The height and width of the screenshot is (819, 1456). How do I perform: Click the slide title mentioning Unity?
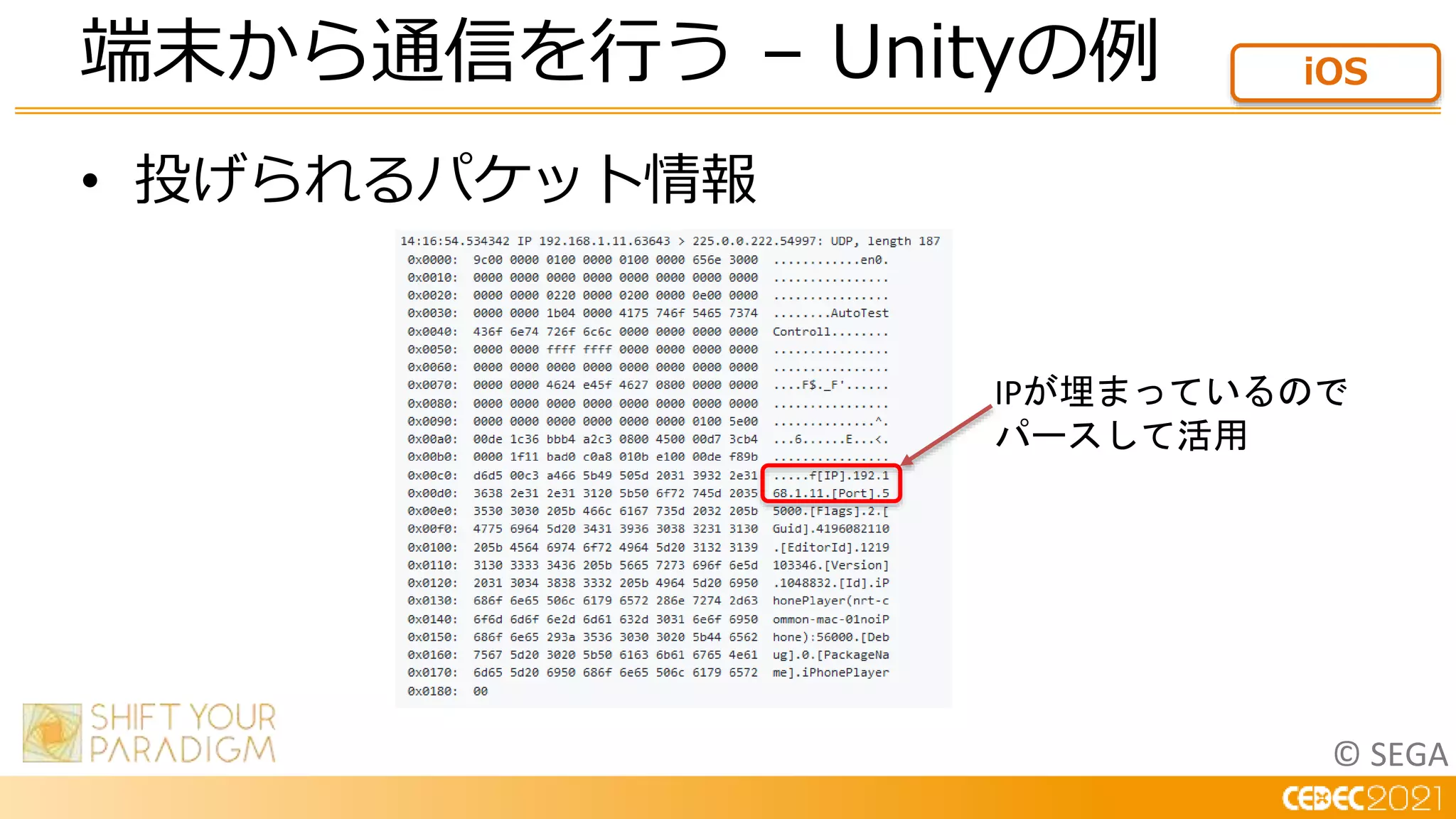coord(621,51)
